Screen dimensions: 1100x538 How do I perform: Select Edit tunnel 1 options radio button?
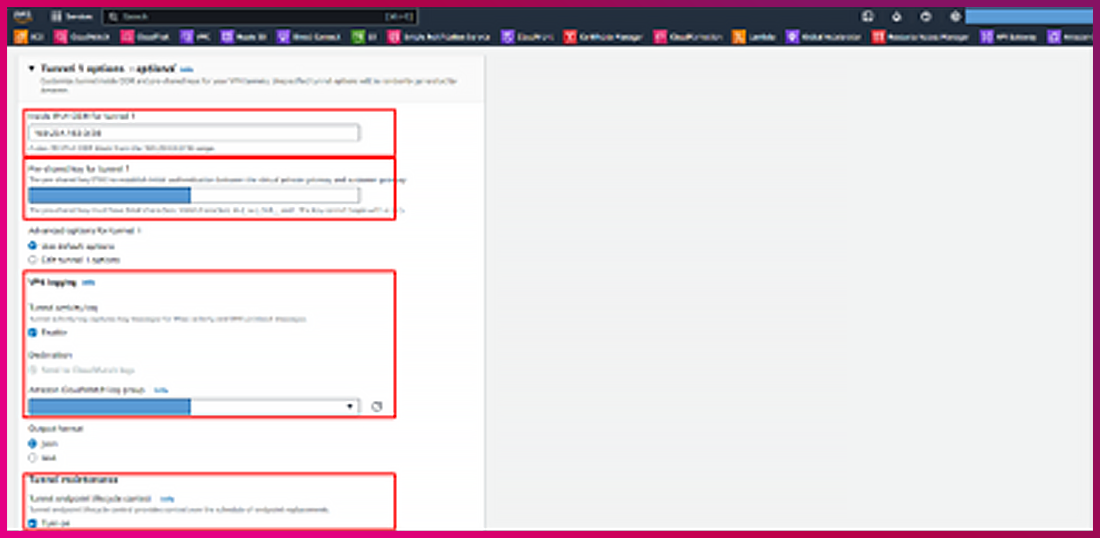[x=32, y=259]
